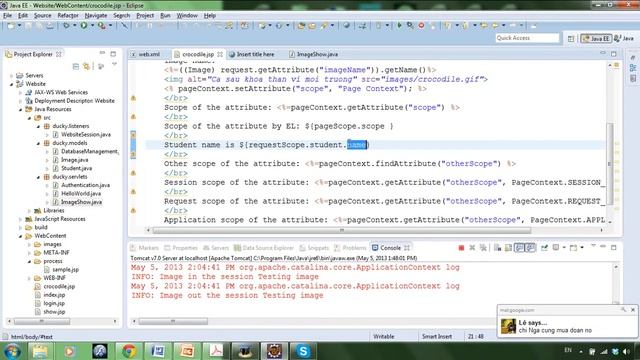Click the Open Console icon in Console toolbar
640x360 pixels.
tap(573, 248)
